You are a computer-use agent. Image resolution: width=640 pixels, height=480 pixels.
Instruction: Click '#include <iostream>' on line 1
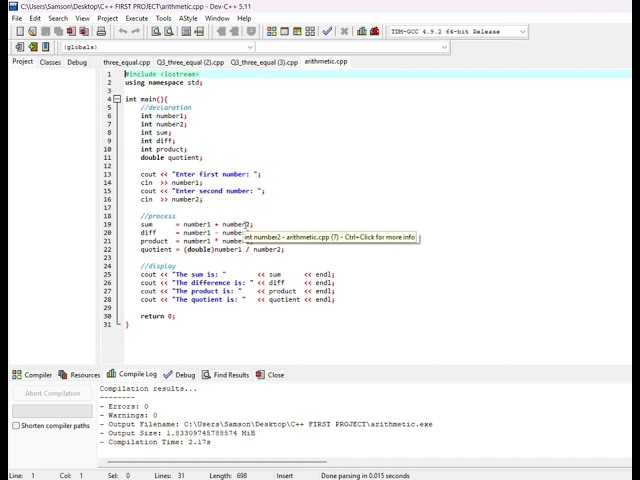[x=162, y=74]
